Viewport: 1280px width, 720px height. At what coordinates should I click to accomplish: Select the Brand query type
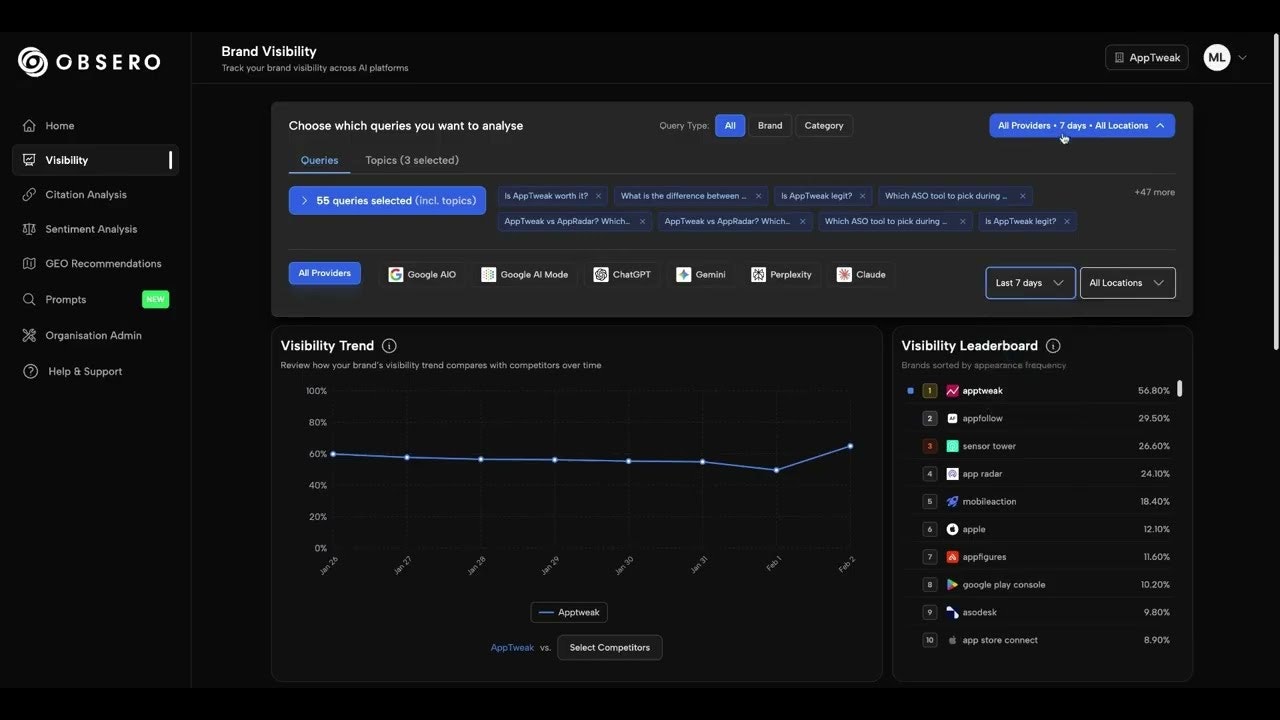pos(770,126)
